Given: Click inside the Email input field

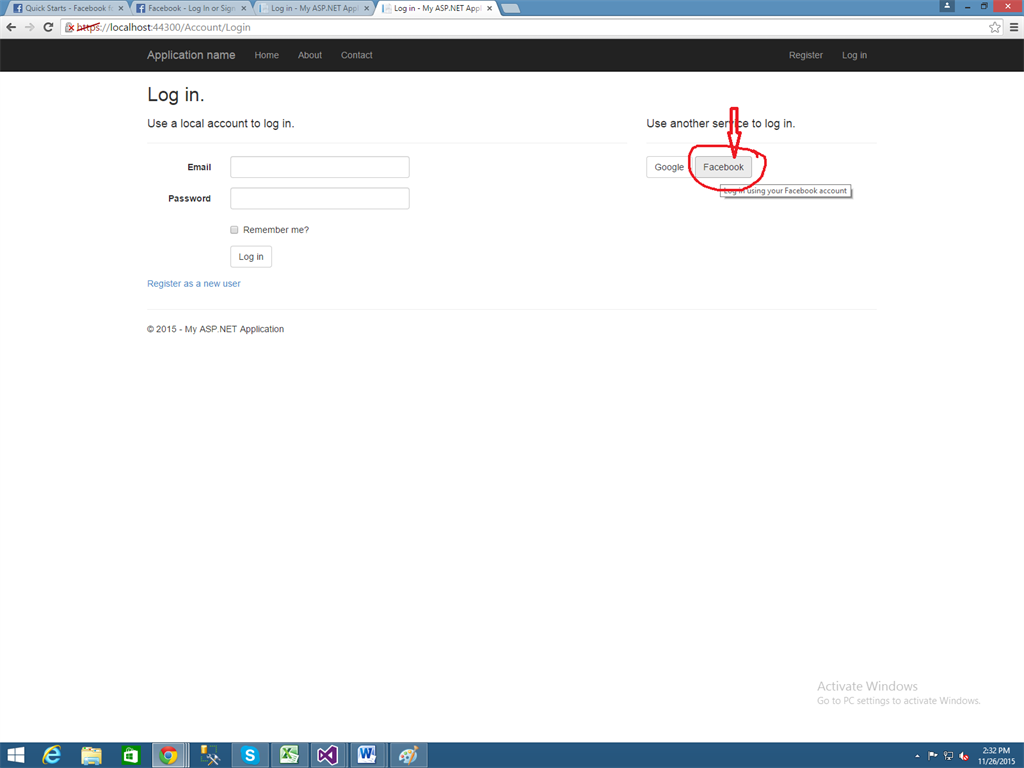Looking at the screenshot, I should coord(319,167).
